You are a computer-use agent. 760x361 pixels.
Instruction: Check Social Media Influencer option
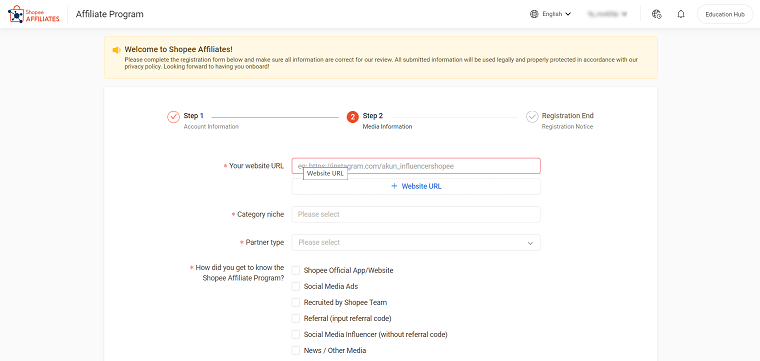296,334
